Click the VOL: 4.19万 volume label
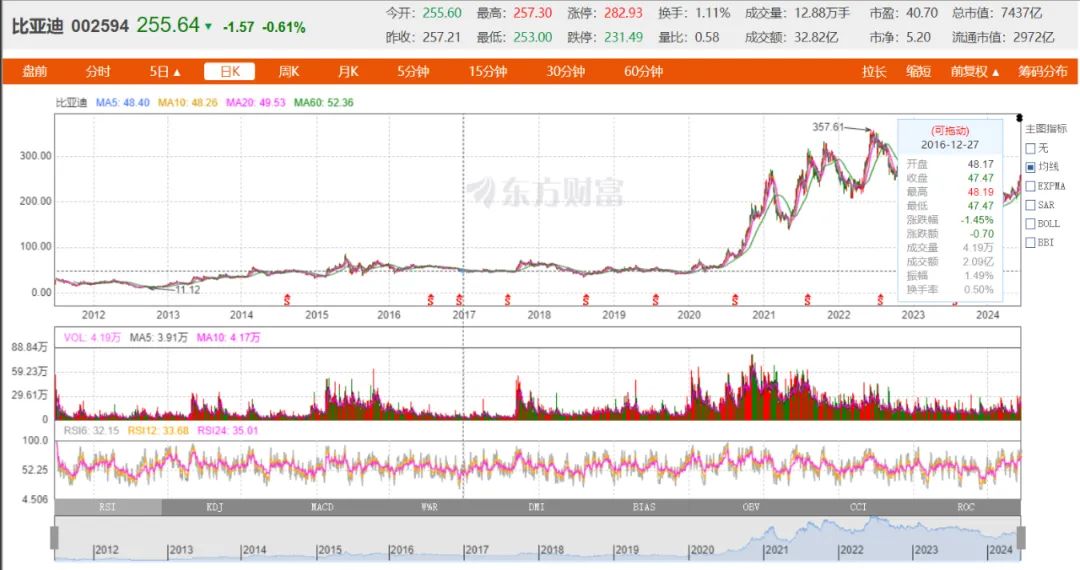This screenshot has width=1080, height=570. pos(92,337)
